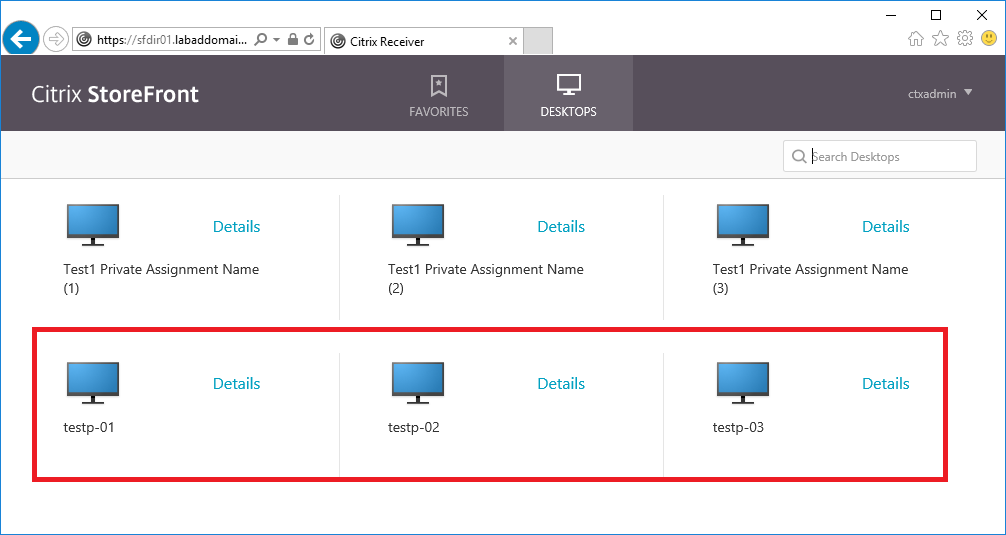Select the Desktops tab
Screen dimensions: 1006x535
point(568,96)
